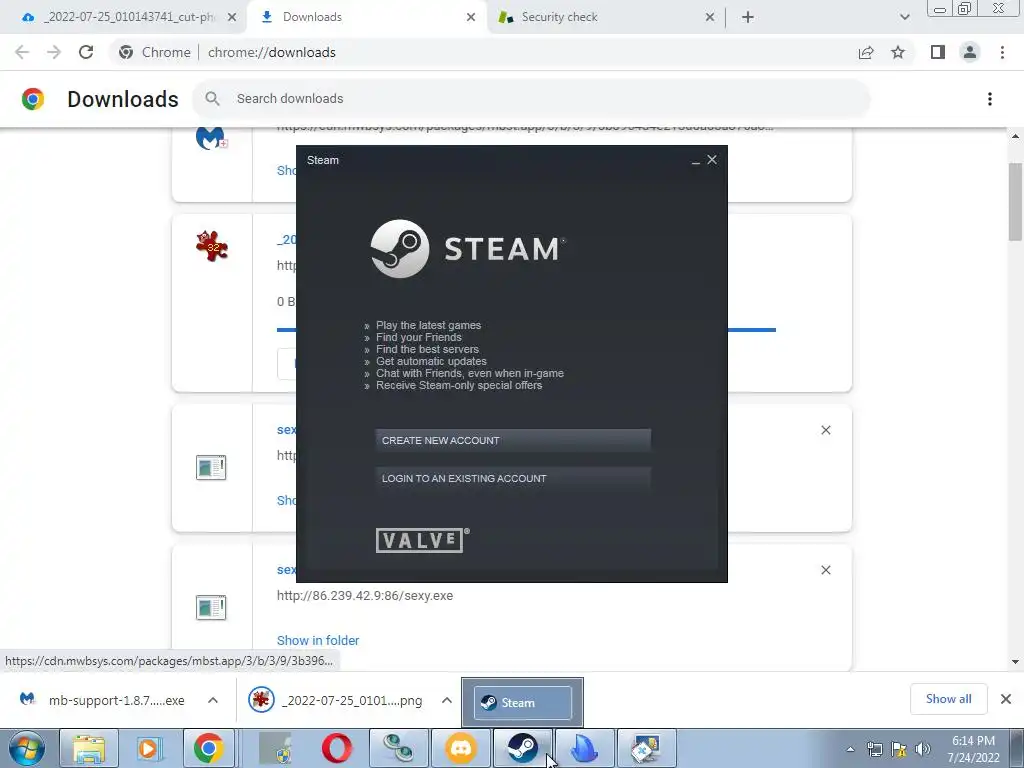Remove the sexy.exe entry with the 86.239.42.9 URL
The height and width of the screenshot is (768, 1024).
[x=825, y=570]
